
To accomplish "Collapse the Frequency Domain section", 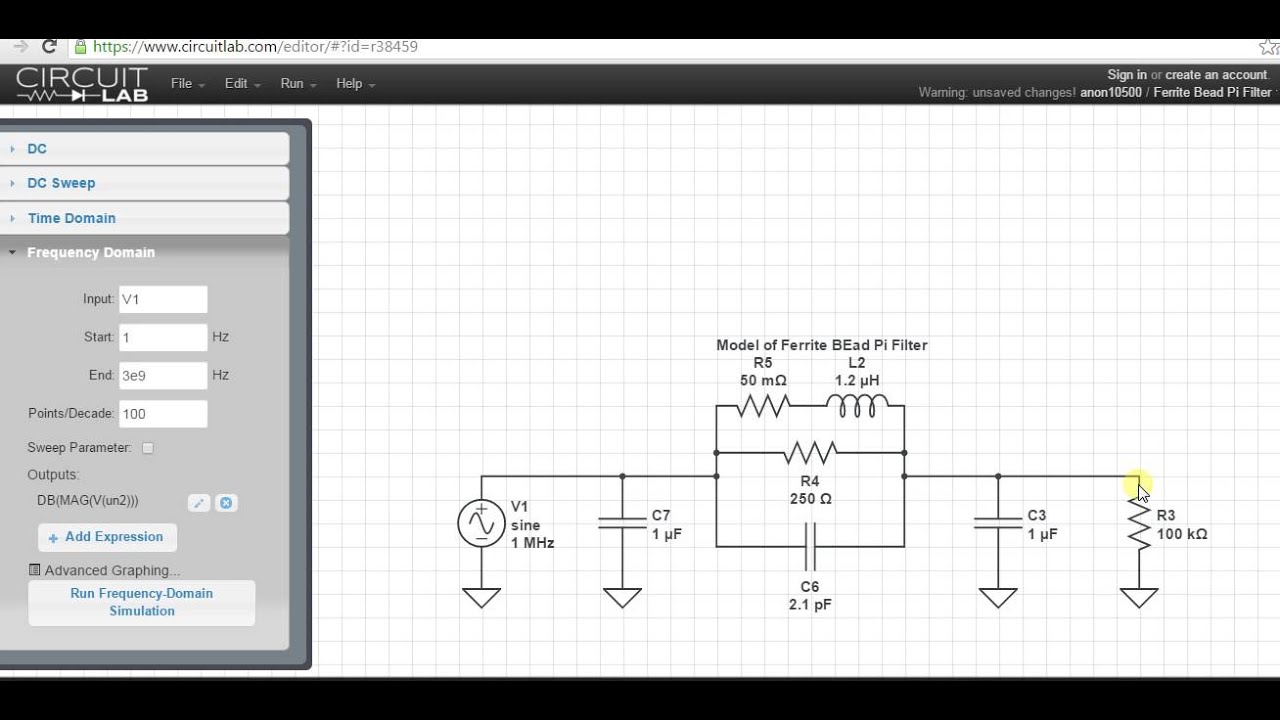I will pos(145,252).
